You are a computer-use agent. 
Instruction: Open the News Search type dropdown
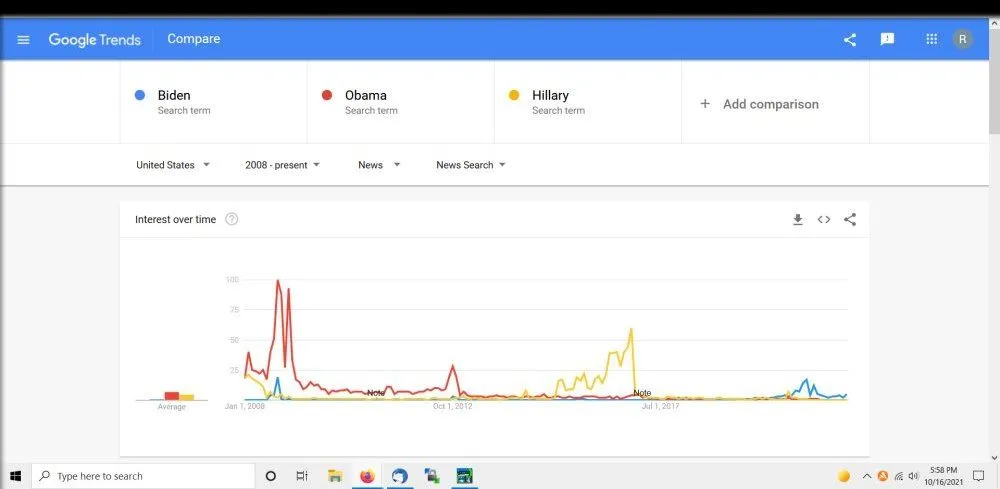pos(471,165)
